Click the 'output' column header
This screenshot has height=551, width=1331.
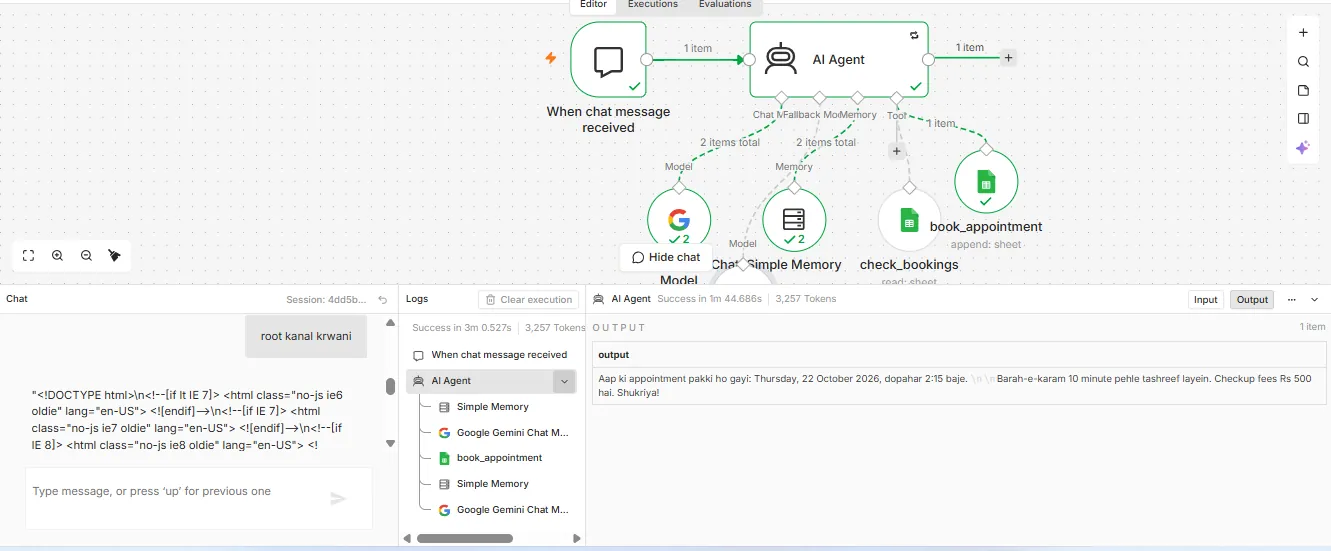pos(614,355)
